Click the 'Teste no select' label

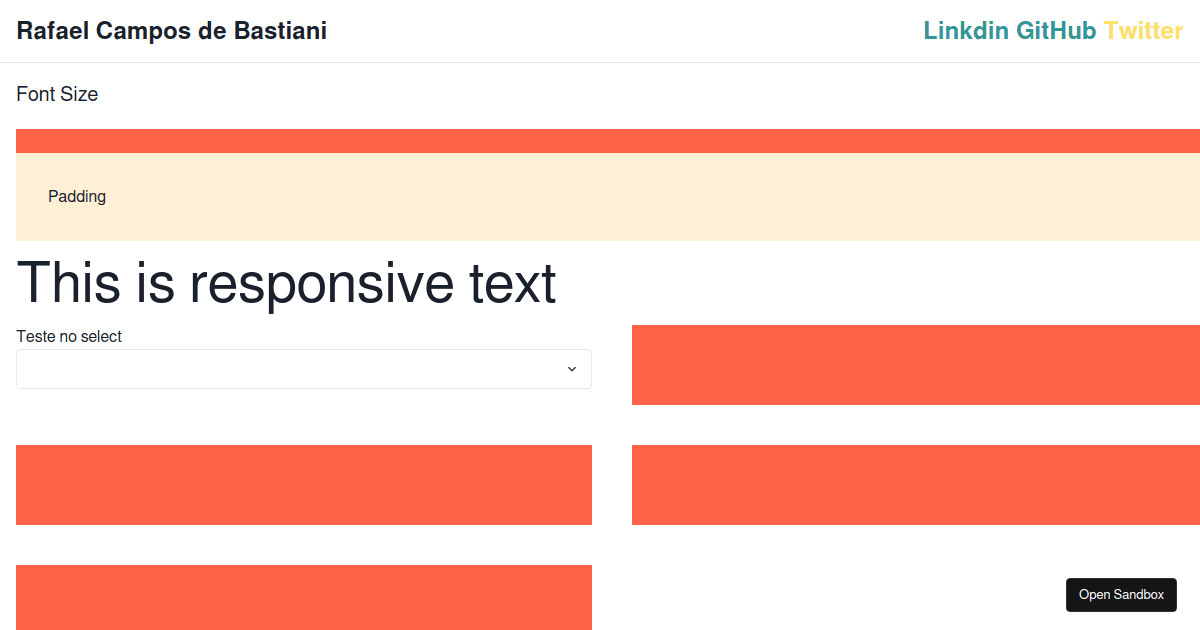(x=69, y=337)
